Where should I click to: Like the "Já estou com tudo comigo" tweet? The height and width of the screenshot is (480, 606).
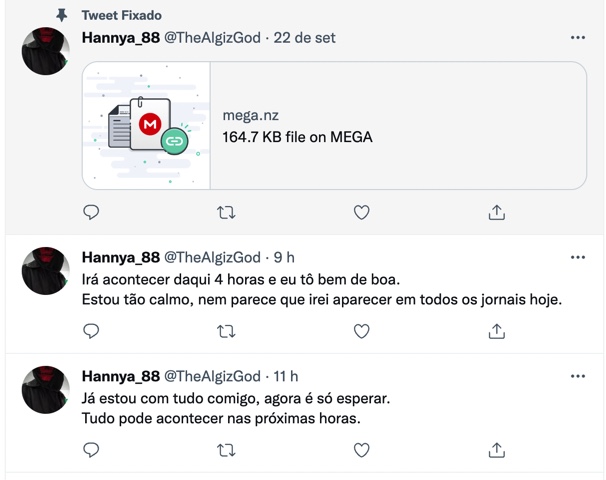tap(362, 450)
